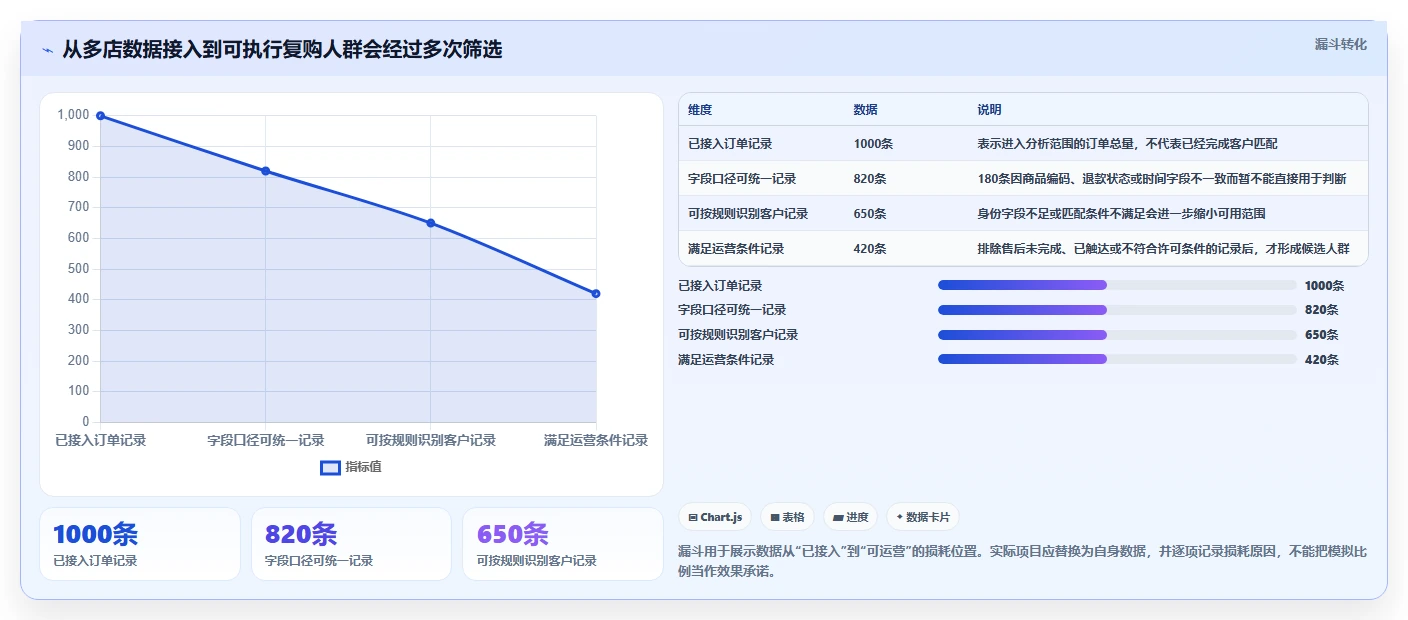The height and width of the screenshot is (620, 1408).
Task: Click the 820条 value in the table
Action: (x=870, y=179)
